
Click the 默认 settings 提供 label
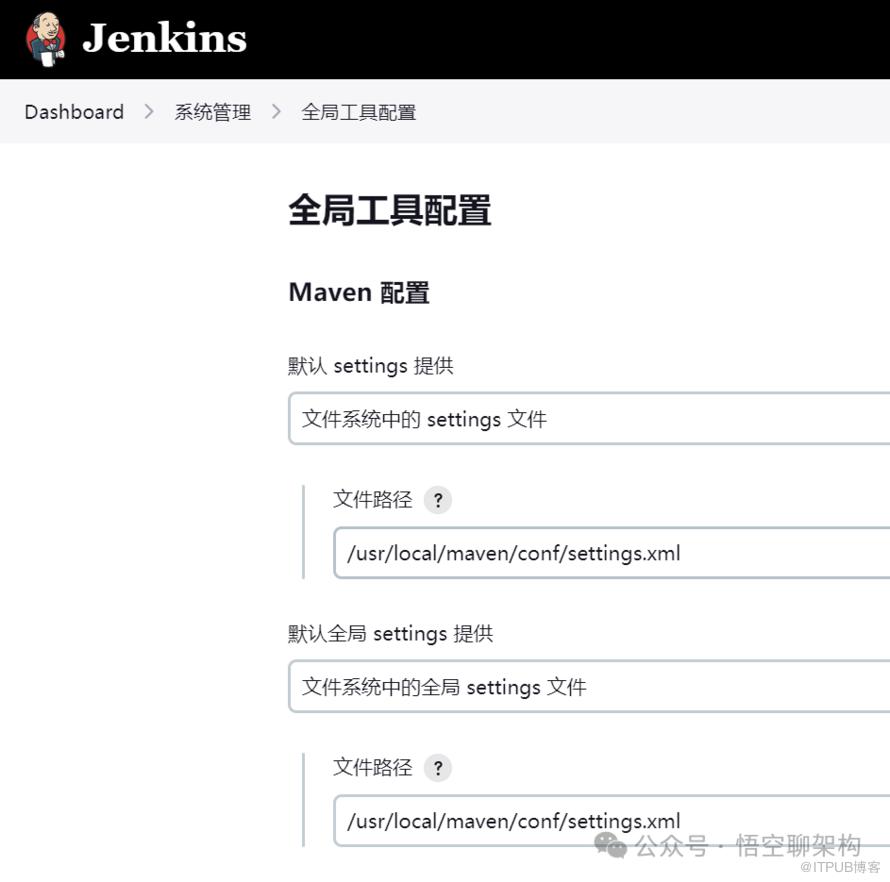(371, 366)
